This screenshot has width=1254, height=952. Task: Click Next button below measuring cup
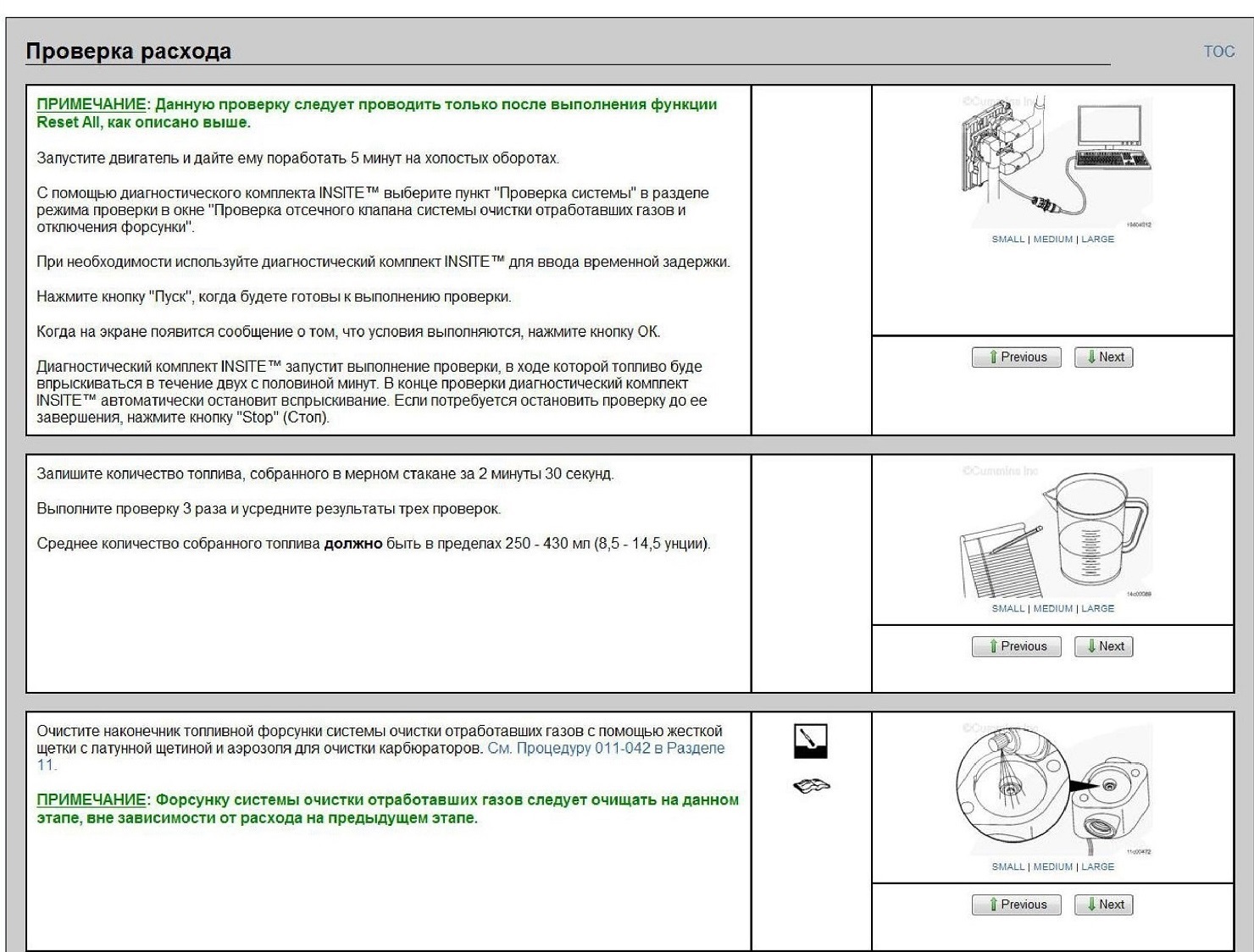coord(1104,646)
